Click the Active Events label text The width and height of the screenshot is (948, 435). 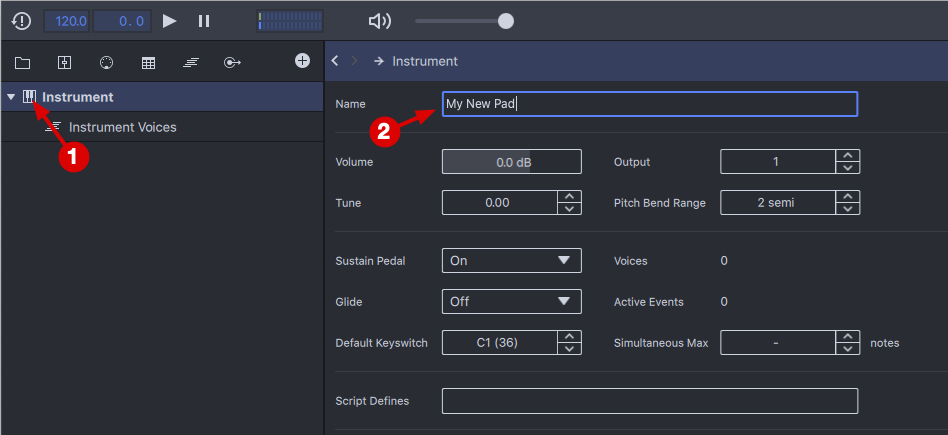point(649,301)
